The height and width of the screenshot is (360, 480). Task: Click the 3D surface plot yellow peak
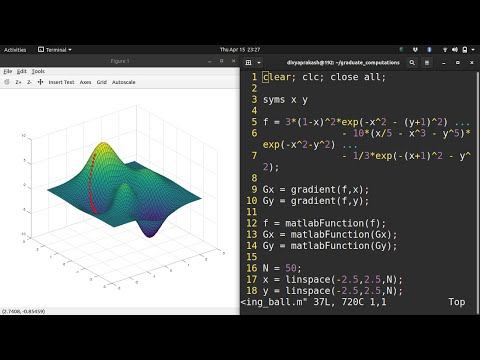coord(104,147)
